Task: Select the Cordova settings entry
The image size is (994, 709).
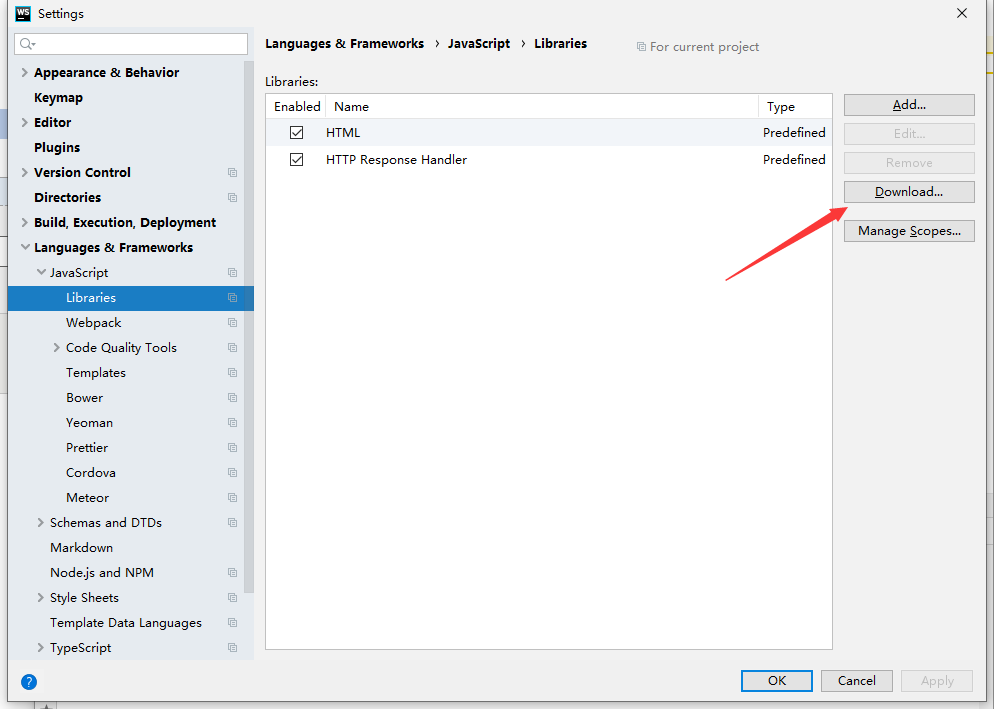Action: click(x=91, y=473)
